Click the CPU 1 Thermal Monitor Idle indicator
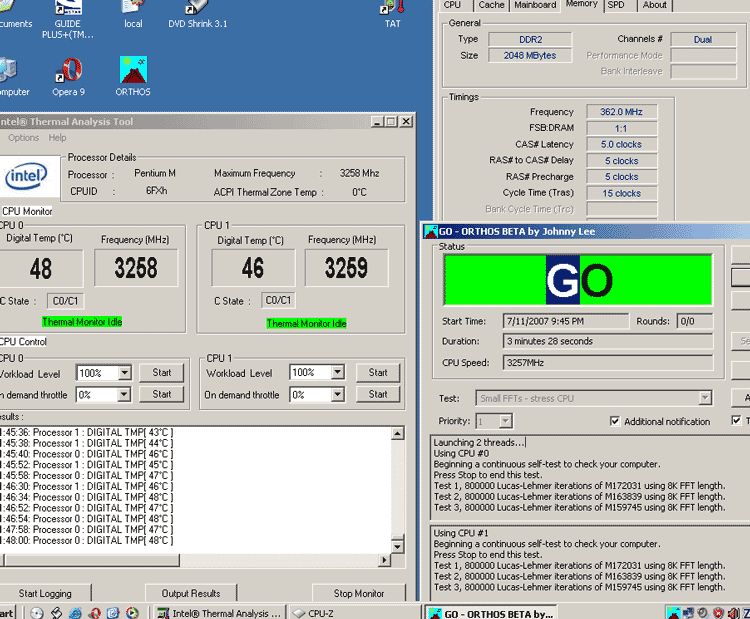750x619 pixels. [307, 324]
